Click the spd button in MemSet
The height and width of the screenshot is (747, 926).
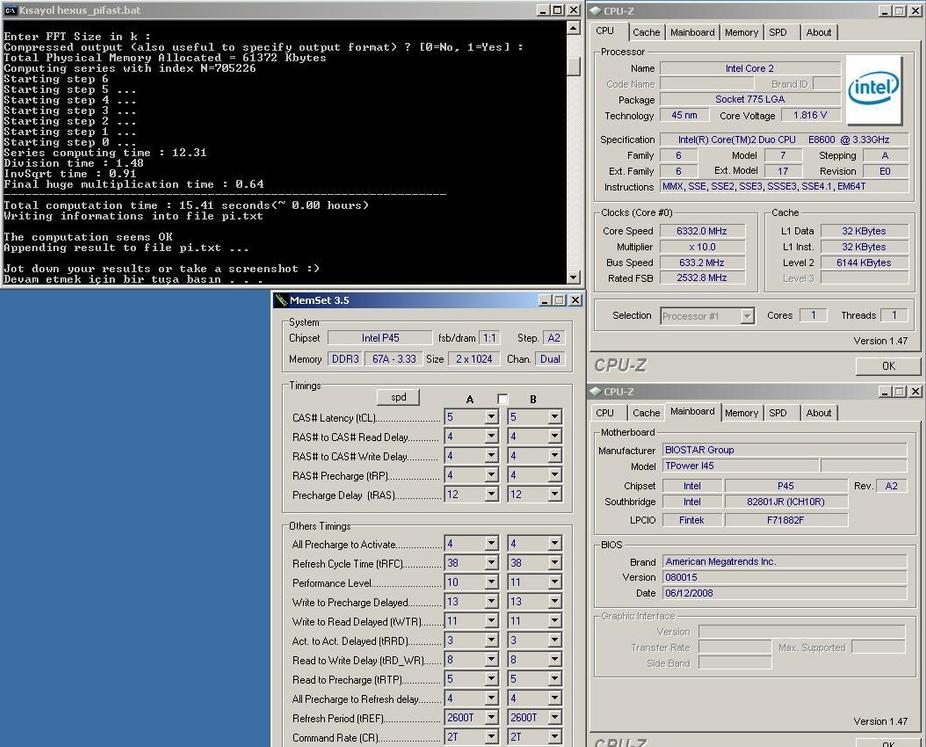click(x=399, y=397)
